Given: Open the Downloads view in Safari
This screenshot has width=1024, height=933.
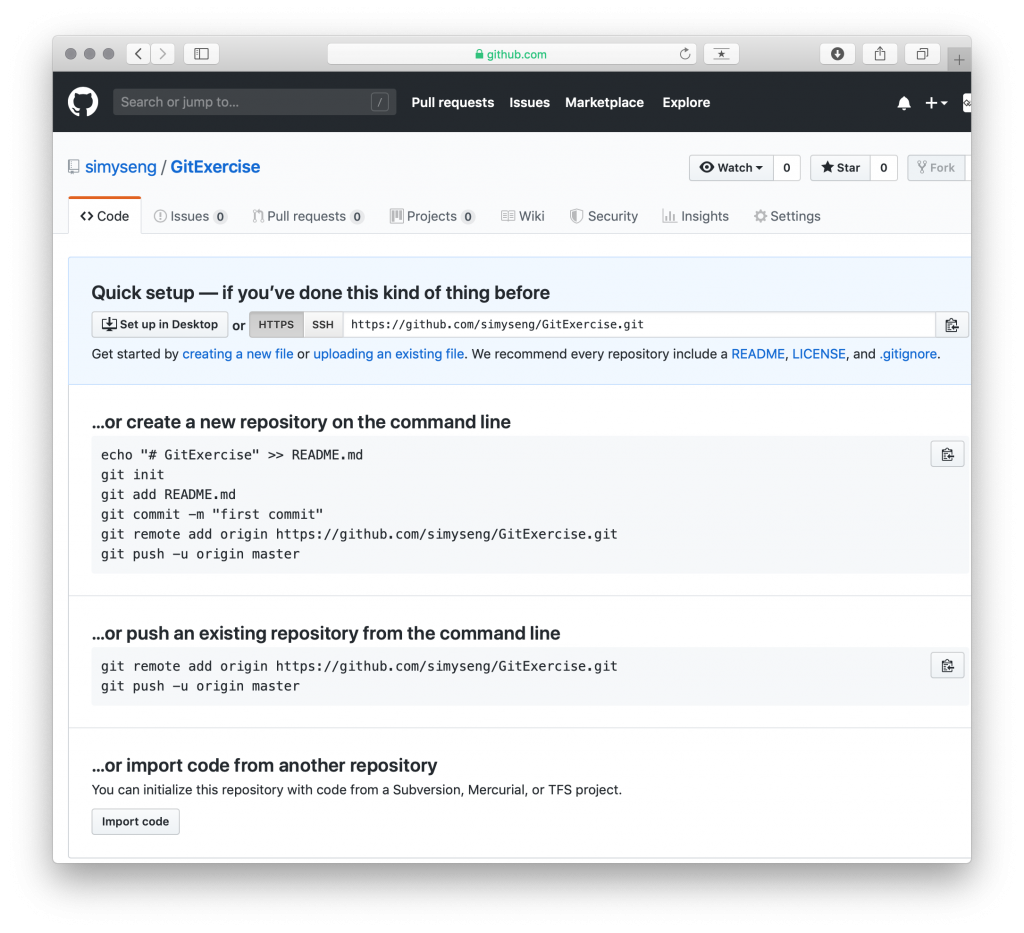Looking at the screenshot, I should pyautogui.click(x=837, y=54).
